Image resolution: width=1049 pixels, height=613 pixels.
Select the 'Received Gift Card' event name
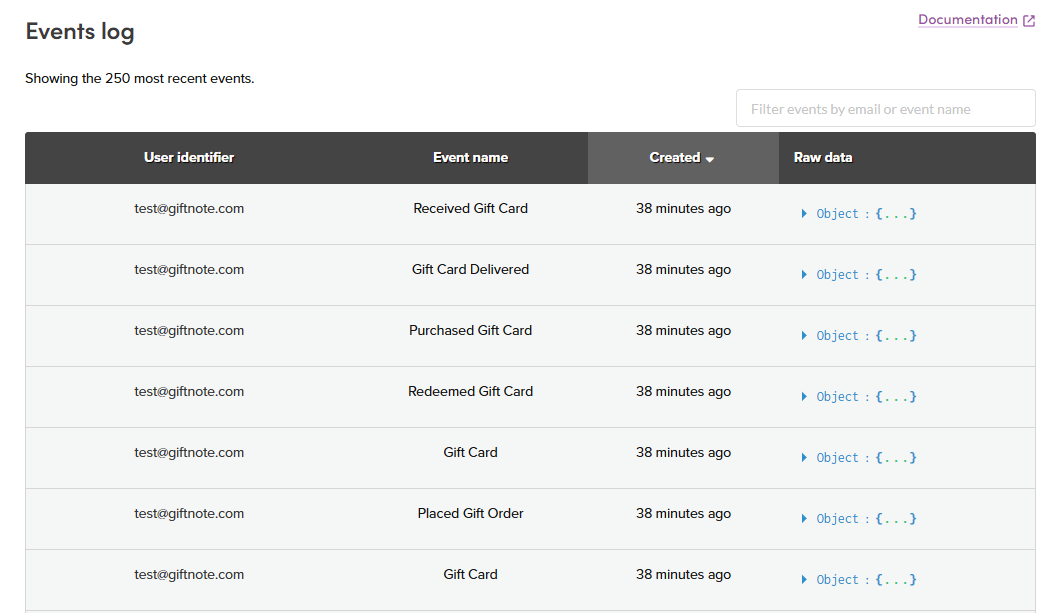(470, 208)
